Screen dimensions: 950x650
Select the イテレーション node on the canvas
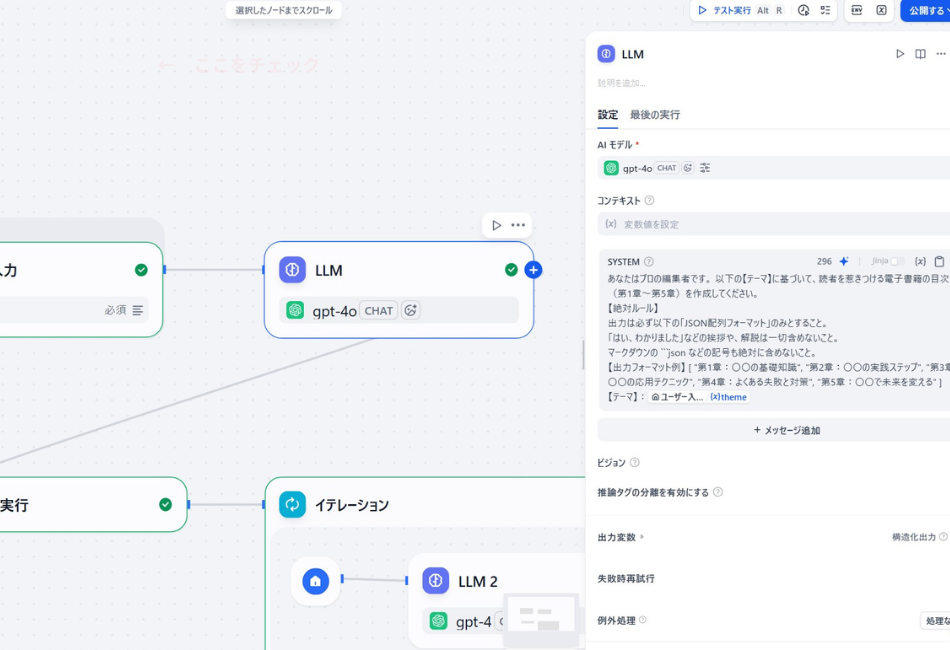click(x=351, y=505)
